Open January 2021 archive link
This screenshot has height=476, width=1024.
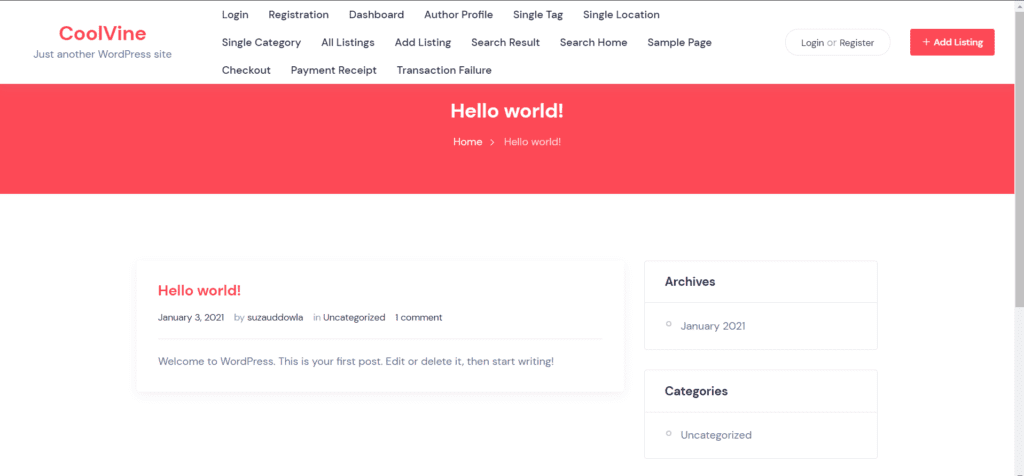click(x=712, y=326)
